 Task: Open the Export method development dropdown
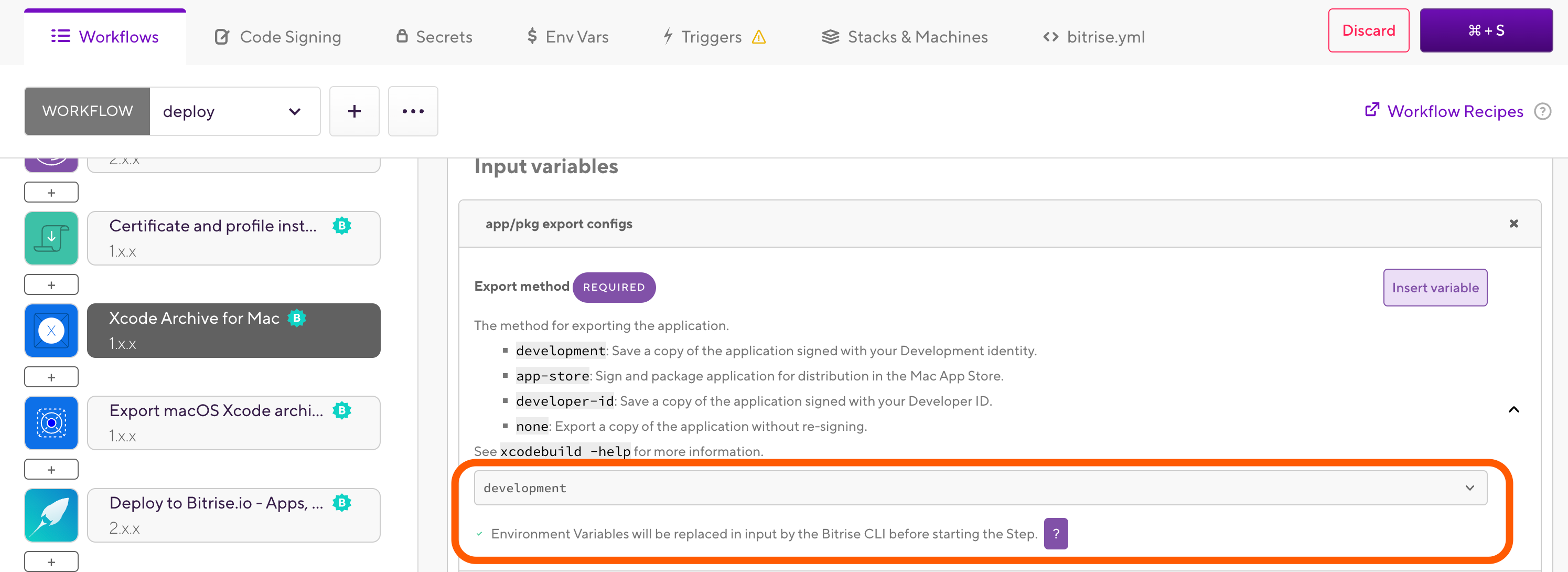(980, 488)
